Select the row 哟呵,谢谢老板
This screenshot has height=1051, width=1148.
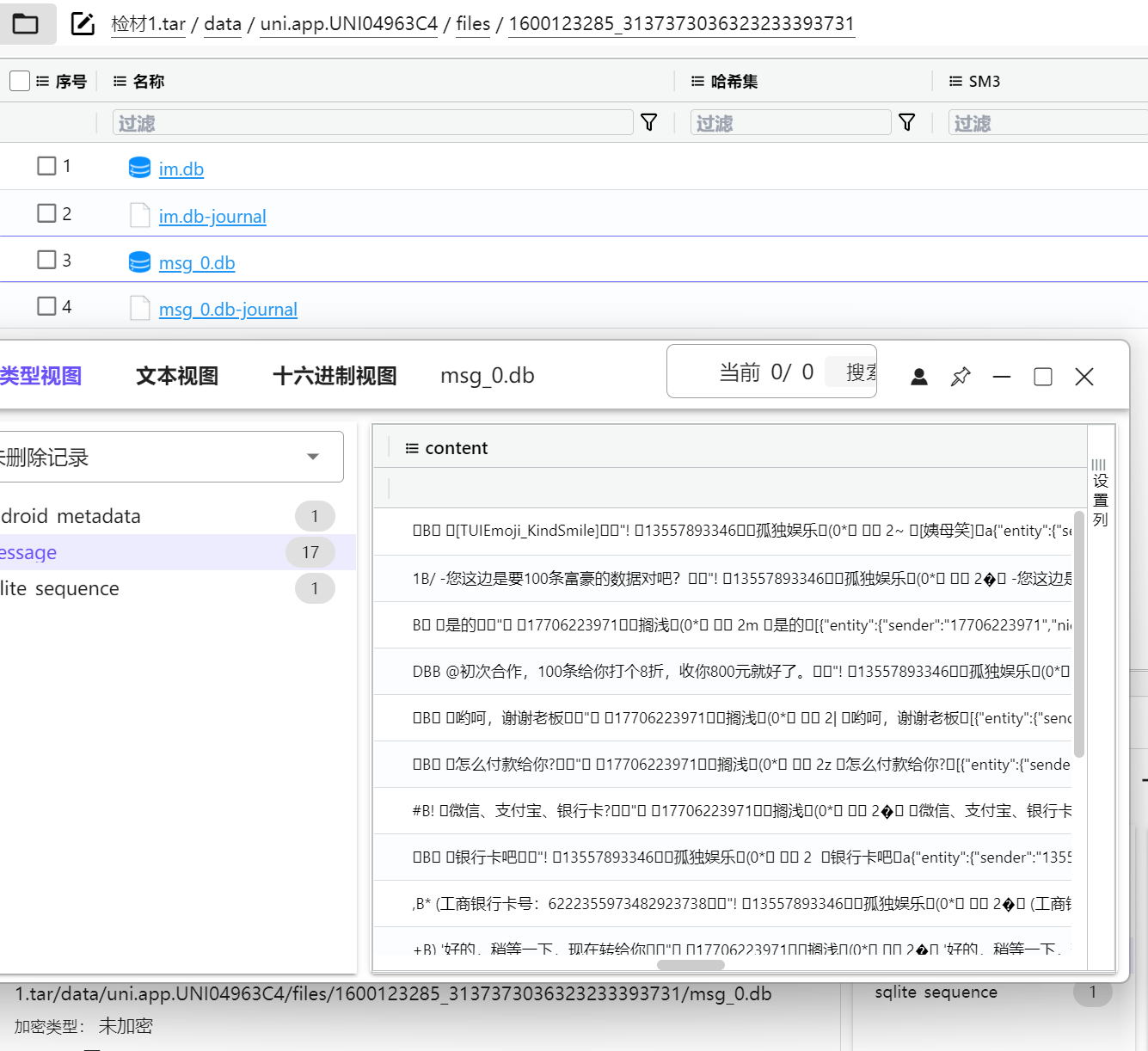click(x=722, y=718)
